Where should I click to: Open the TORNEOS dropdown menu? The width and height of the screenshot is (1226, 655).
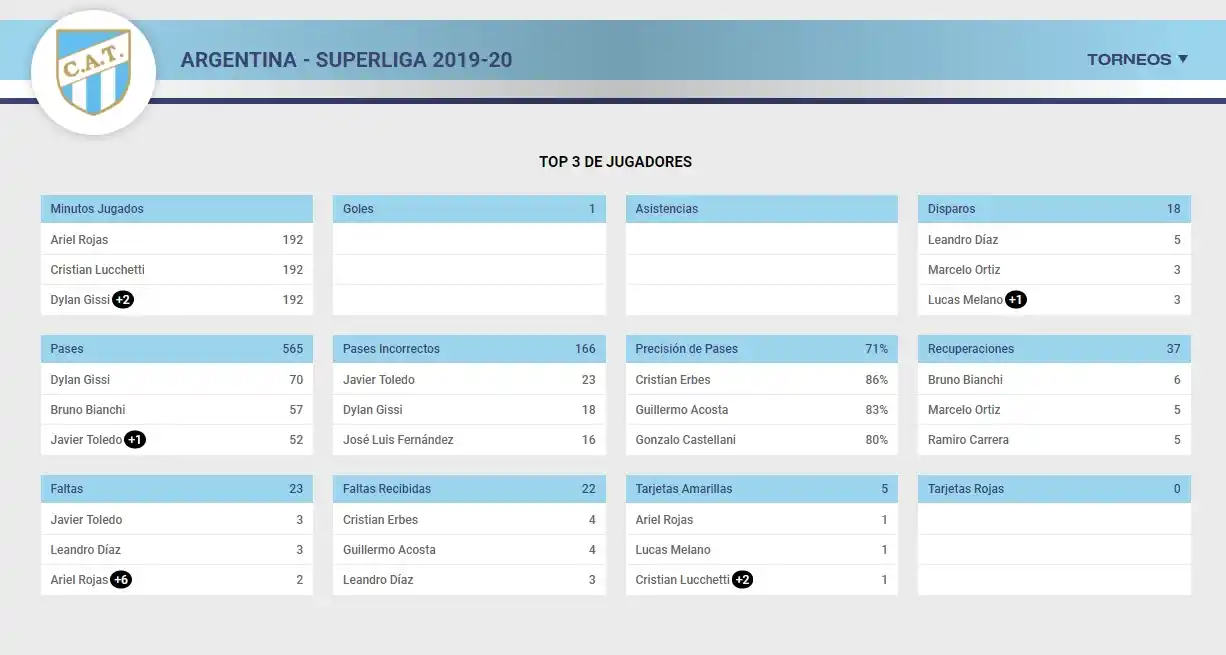click(x=1137, y=59)
